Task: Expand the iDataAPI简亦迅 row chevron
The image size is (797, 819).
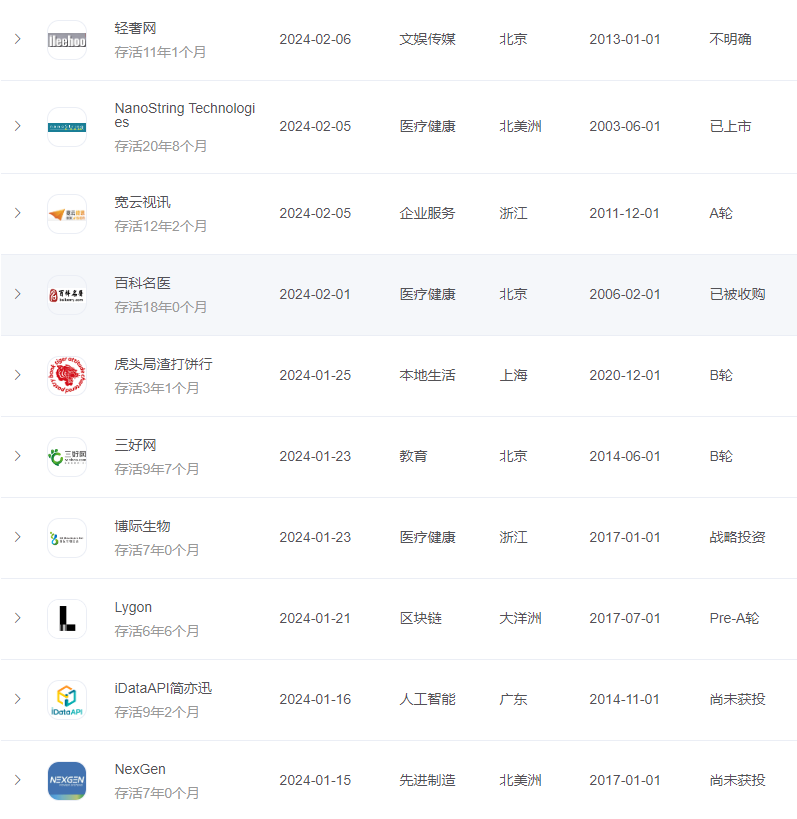Action: tap(18, 699)
